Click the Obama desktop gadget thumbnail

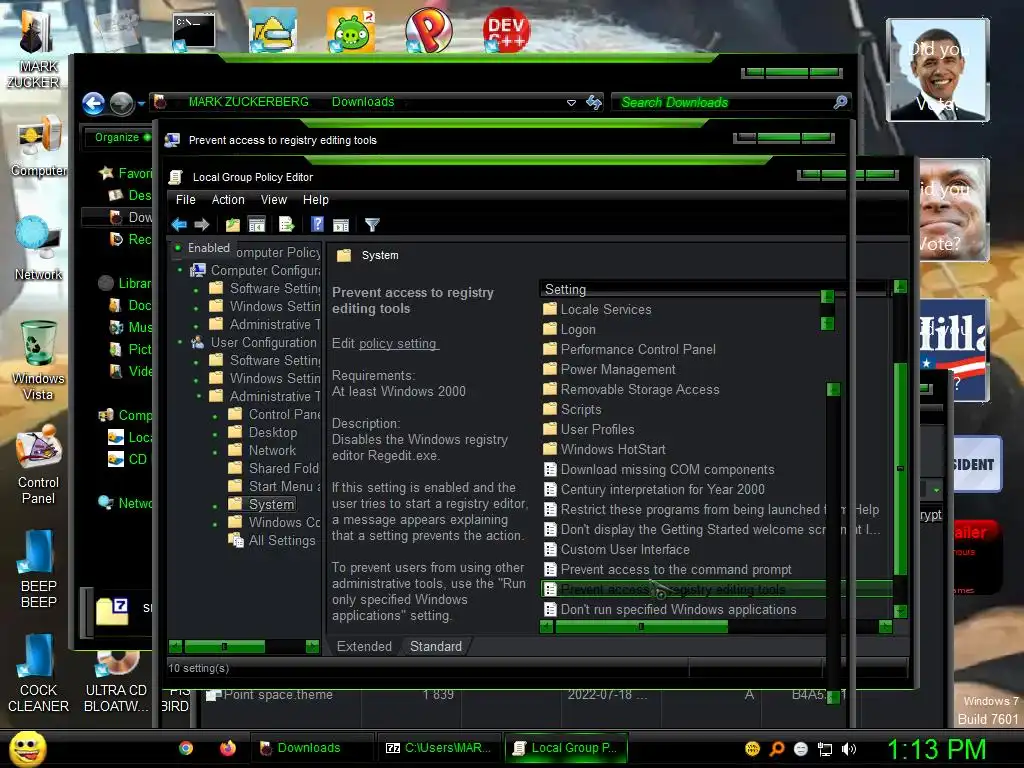937,69
